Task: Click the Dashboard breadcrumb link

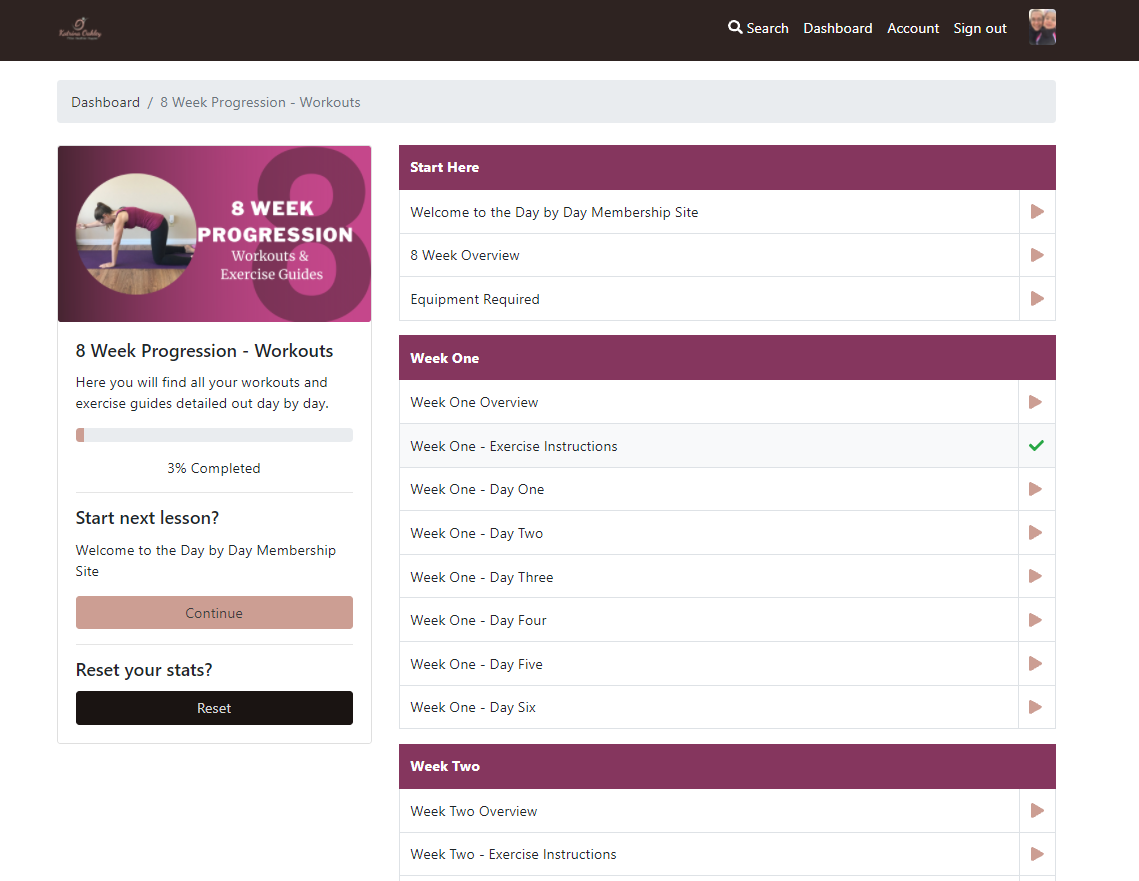Action: (x=105, y=102)
